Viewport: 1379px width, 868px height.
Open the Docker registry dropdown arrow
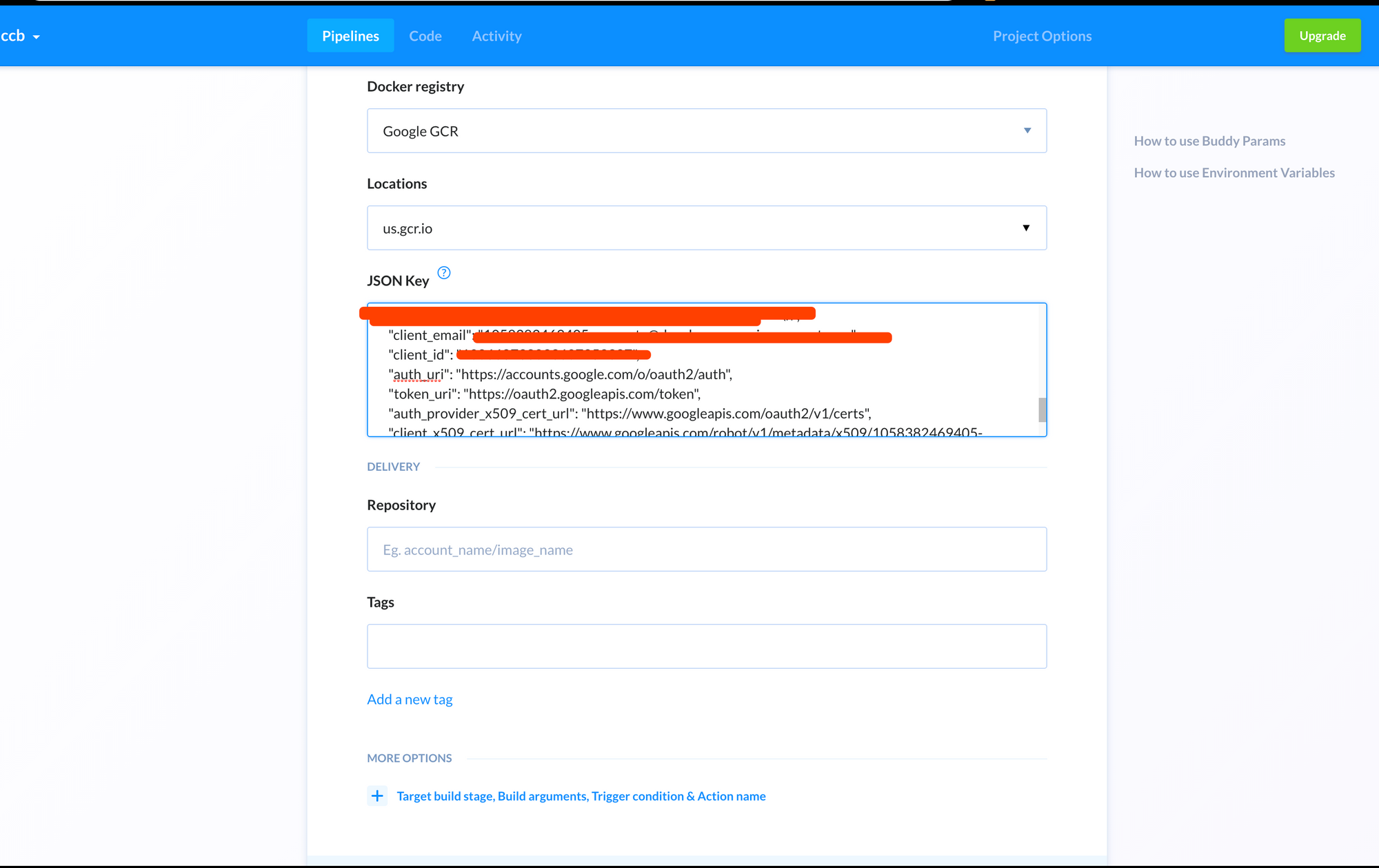(1027, 131)
